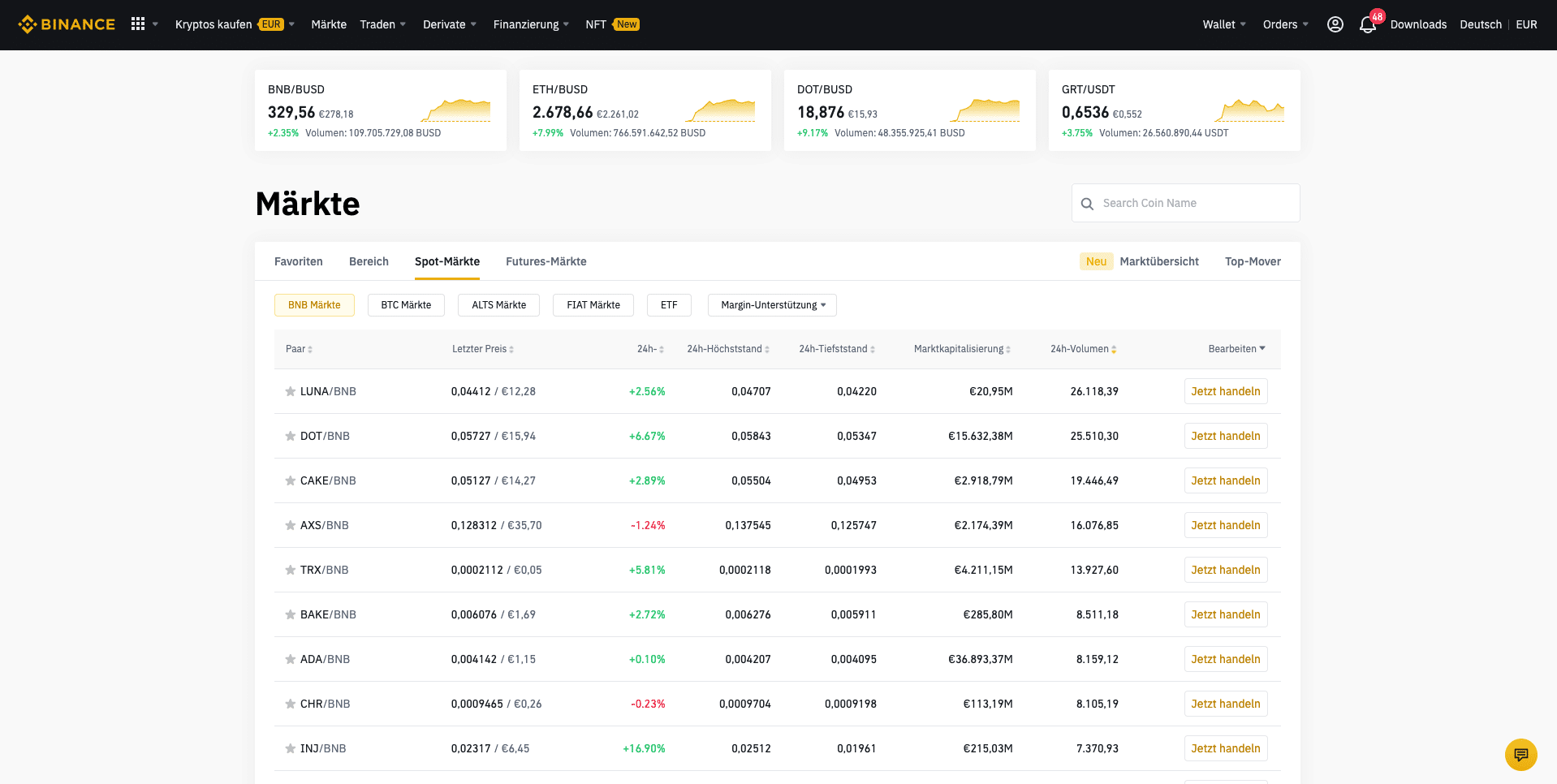Change currency via EUR link

tap(1526, 24)
